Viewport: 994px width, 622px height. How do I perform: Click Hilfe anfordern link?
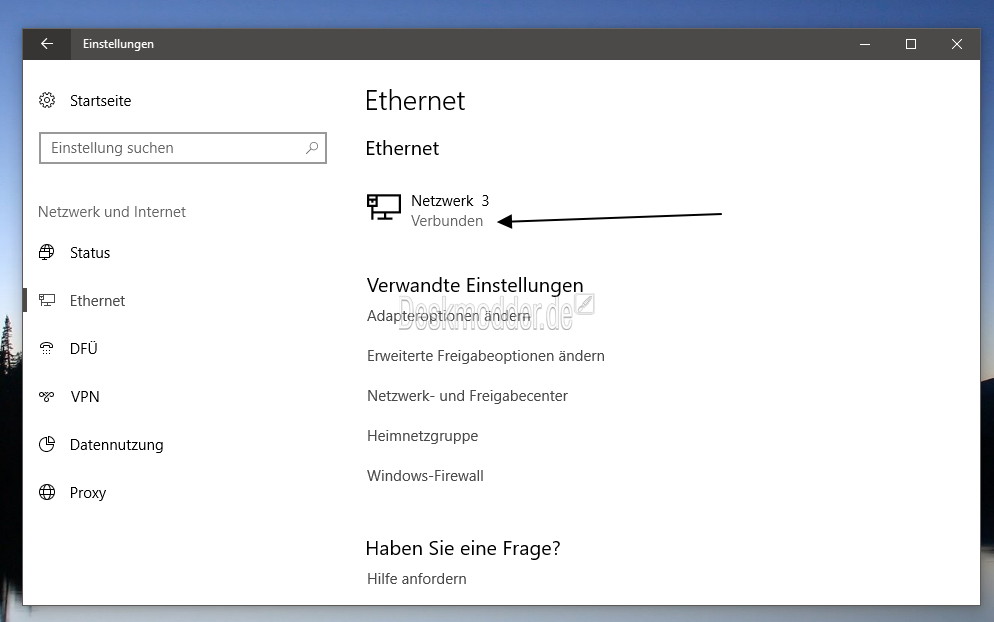[x=416, y=579]
